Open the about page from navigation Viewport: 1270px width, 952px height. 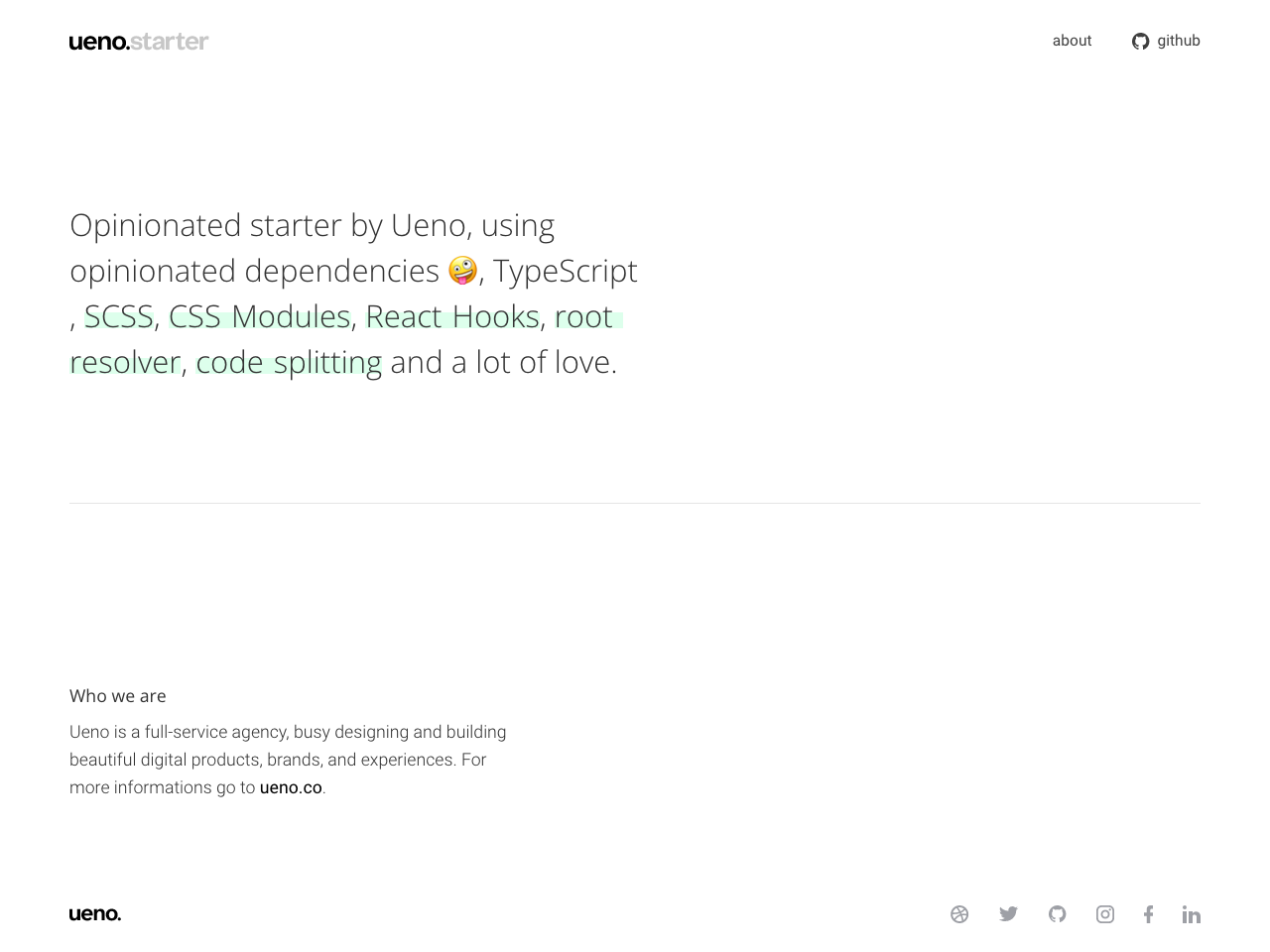pyautogui.click(x=1072, y=41)
